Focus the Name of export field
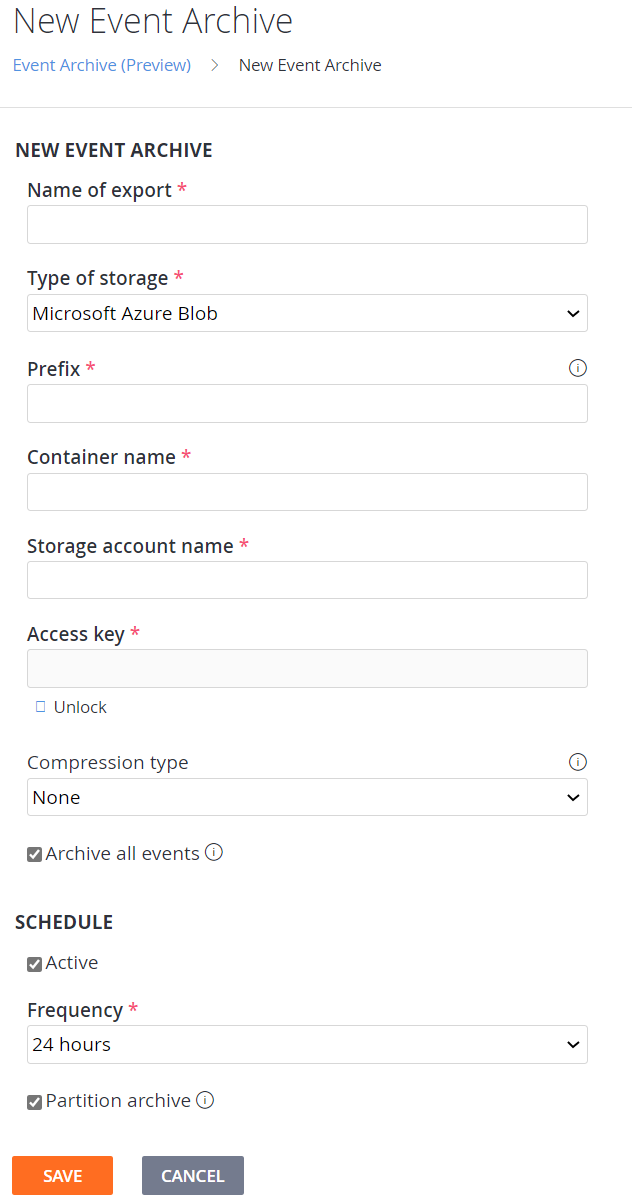 307,225
